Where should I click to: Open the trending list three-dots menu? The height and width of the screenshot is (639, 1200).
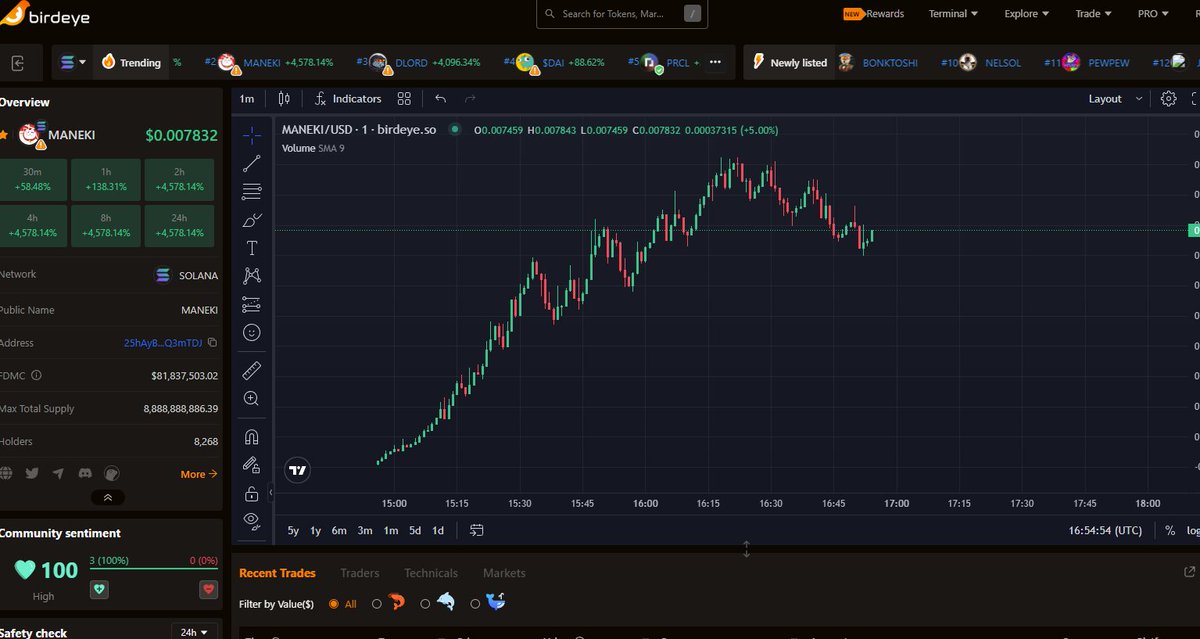715,62
